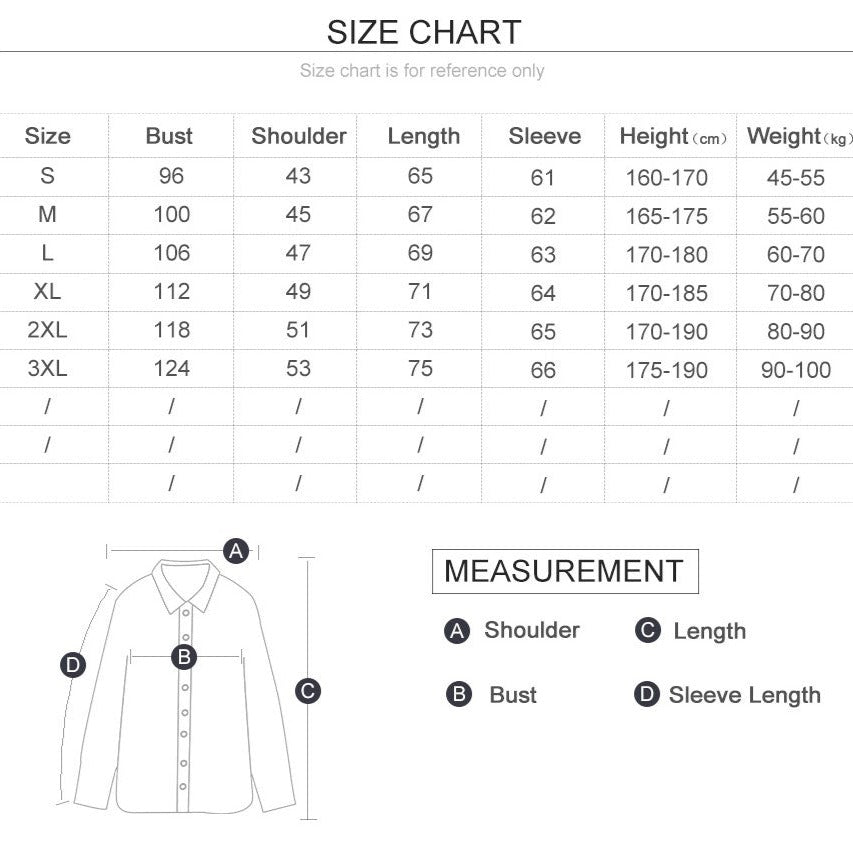Select the Bust column header
This screenshot has height=853, width=853.
[x=169, y=136]
